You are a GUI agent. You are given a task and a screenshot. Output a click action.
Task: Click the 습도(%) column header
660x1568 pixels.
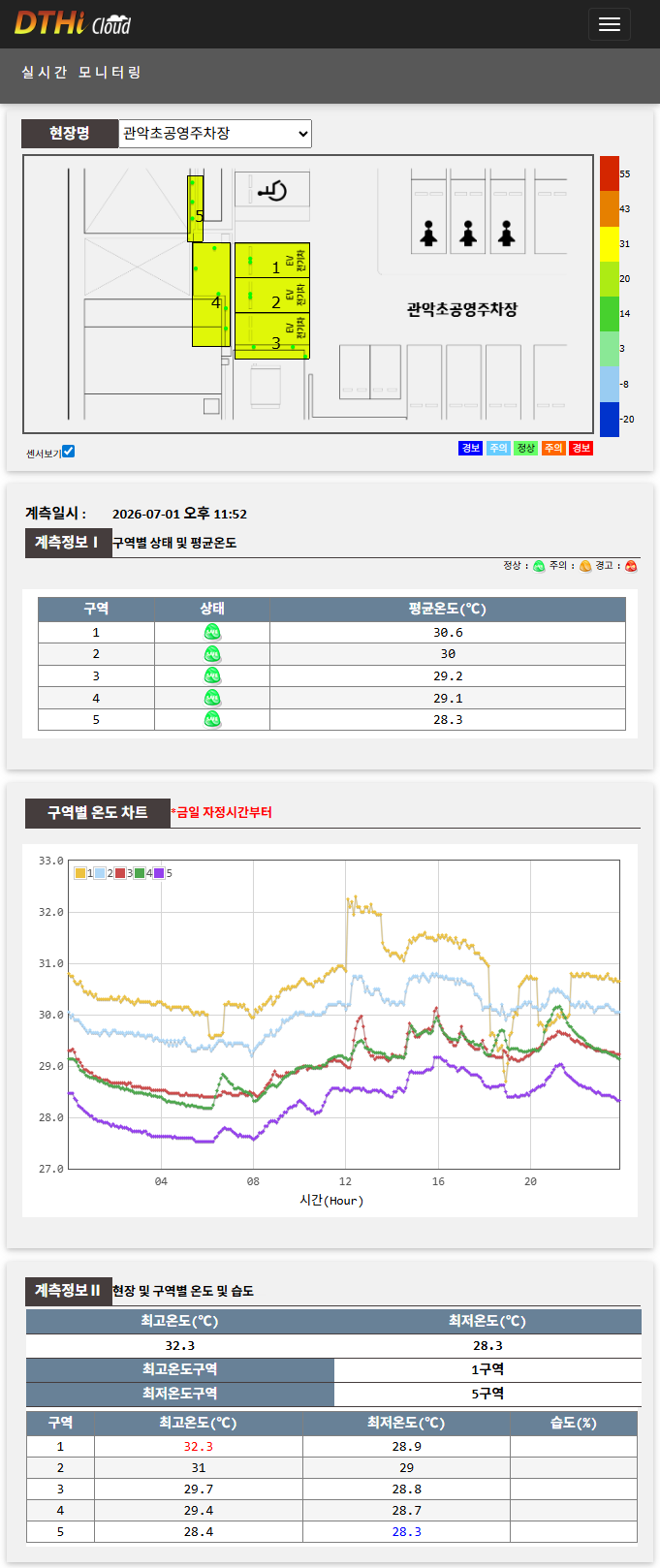pos(573,1423)
